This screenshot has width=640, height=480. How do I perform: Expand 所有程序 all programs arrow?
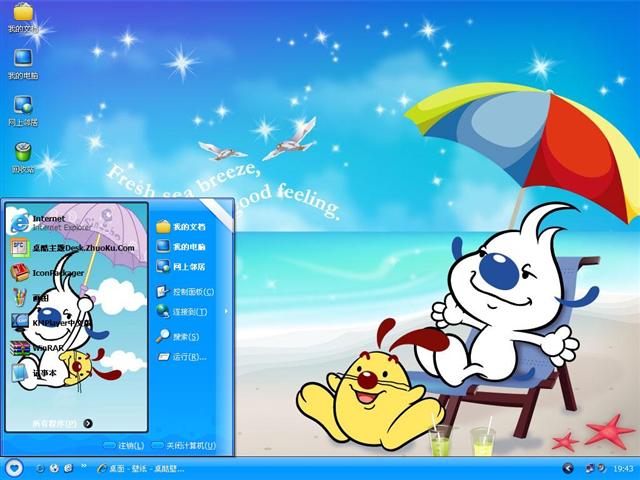88,423
